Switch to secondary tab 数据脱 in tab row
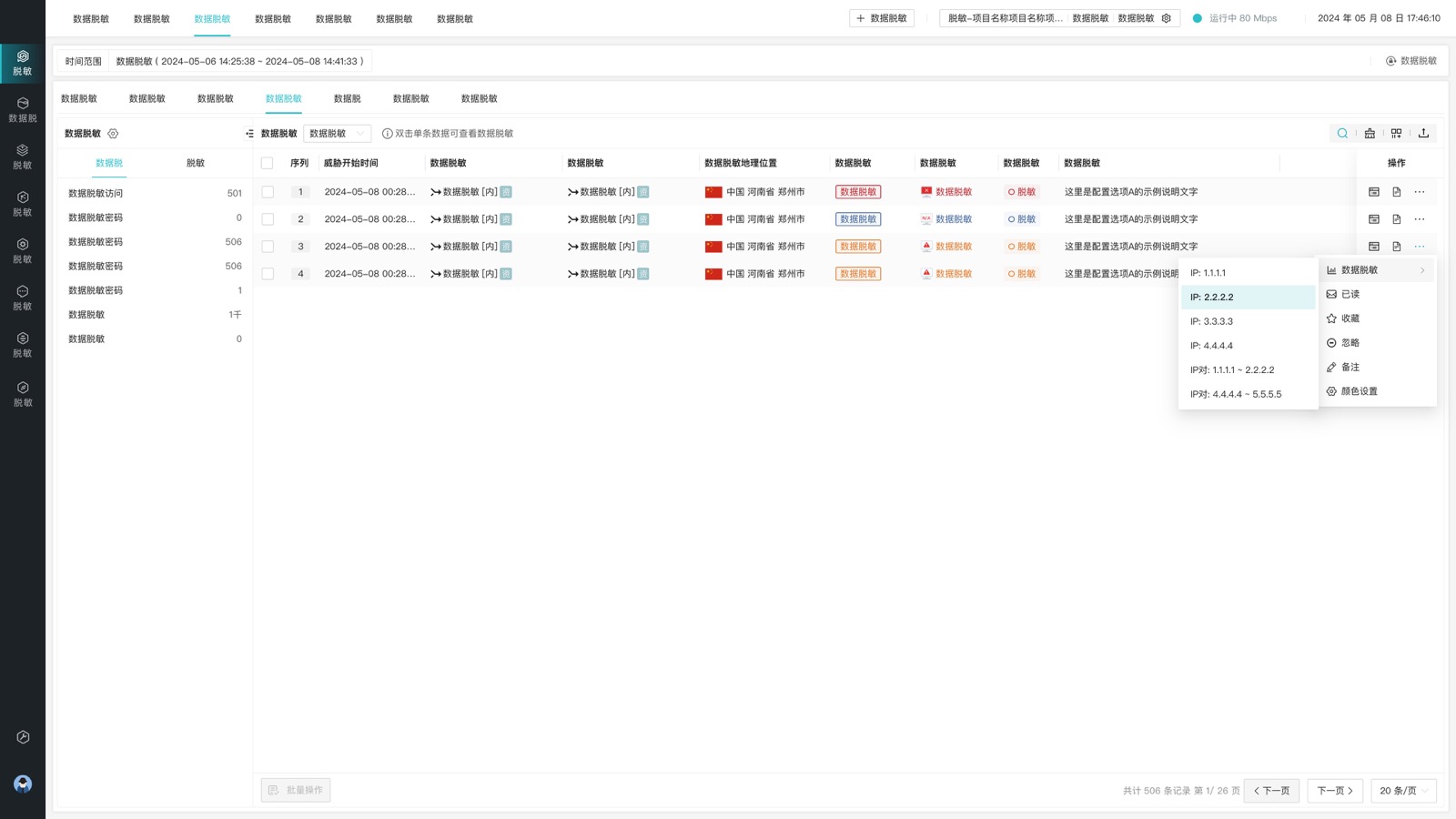 click(347, 98)
